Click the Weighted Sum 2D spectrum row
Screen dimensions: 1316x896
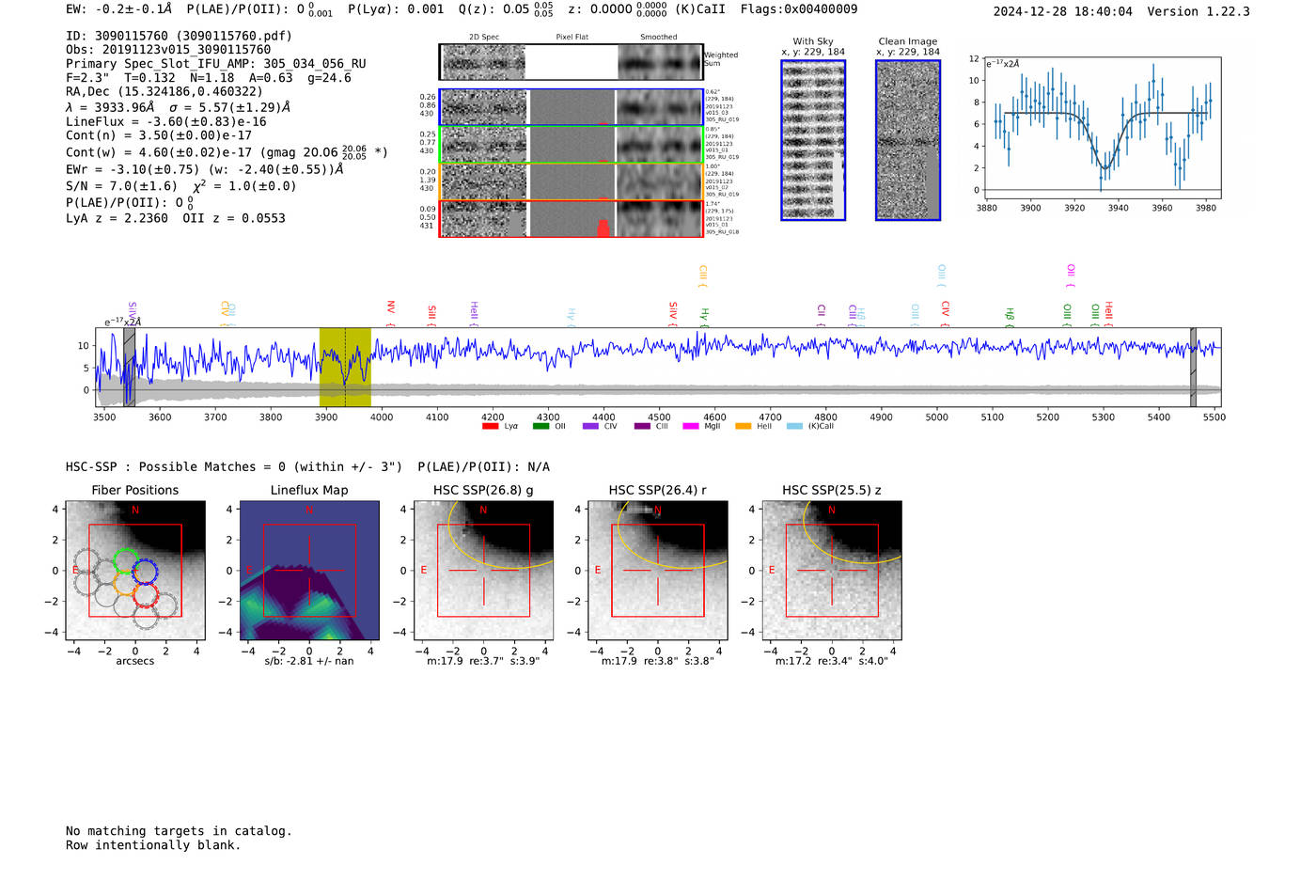[571, 62]
